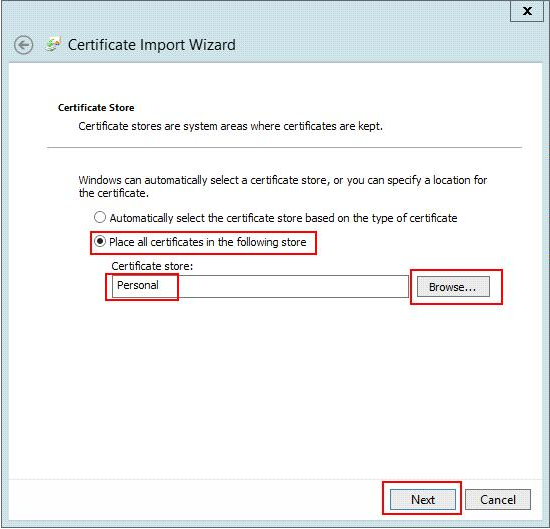This screenshot has width=550, height=529.
Task: Click the Certificate Import Wizard certificate icon
Action: pyautogui.click(x=53, y=45)
